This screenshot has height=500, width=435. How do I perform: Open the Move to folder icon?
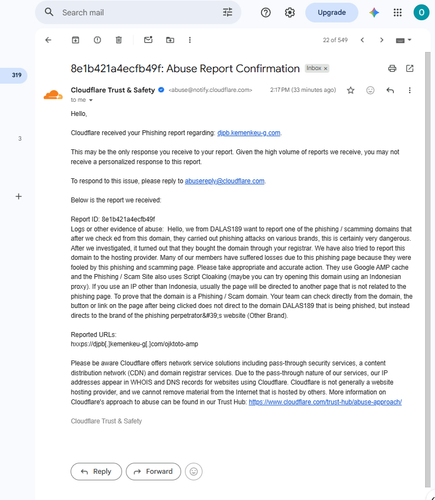tap(170, 40)
